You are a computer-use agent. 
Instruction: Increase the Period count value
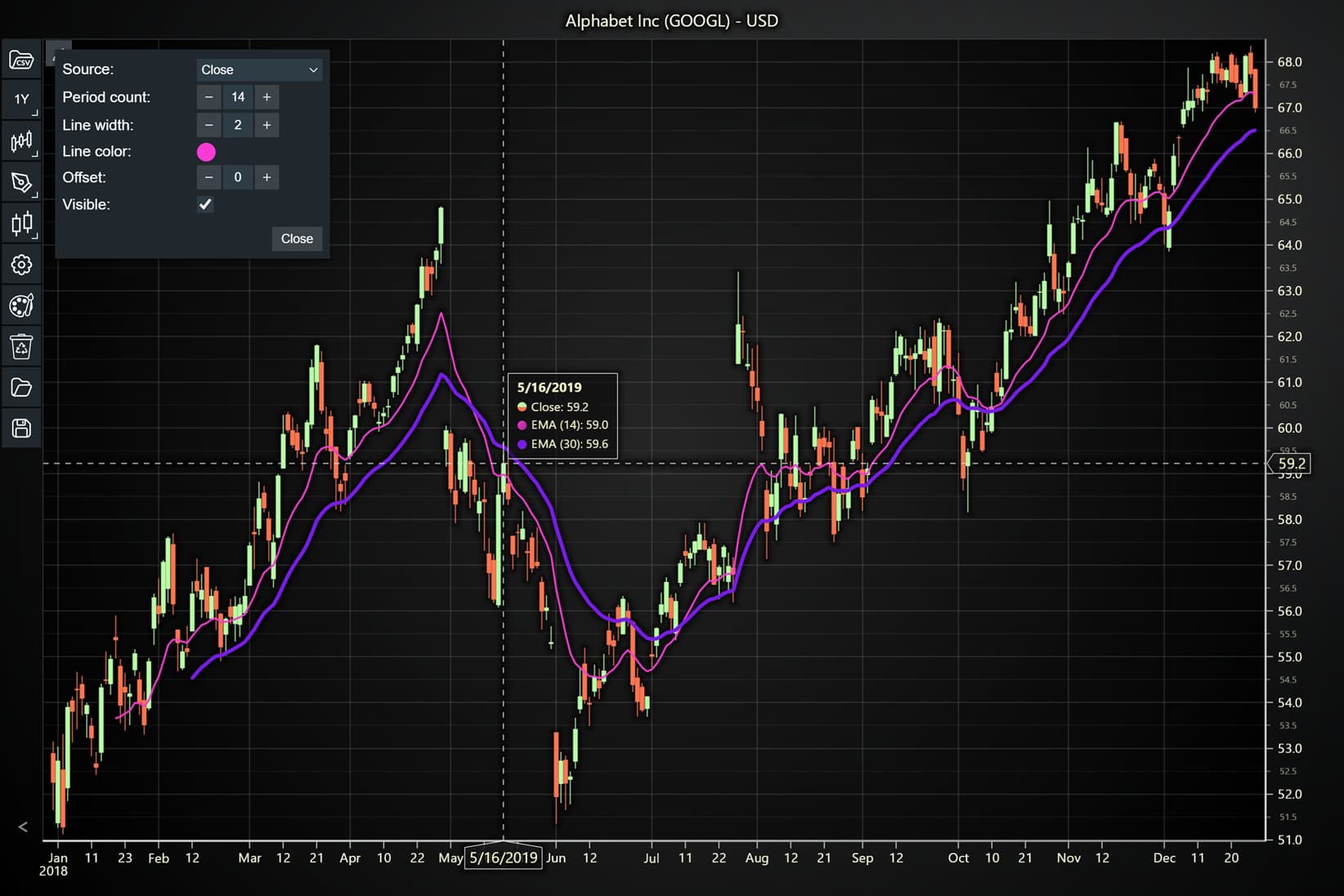267,97
